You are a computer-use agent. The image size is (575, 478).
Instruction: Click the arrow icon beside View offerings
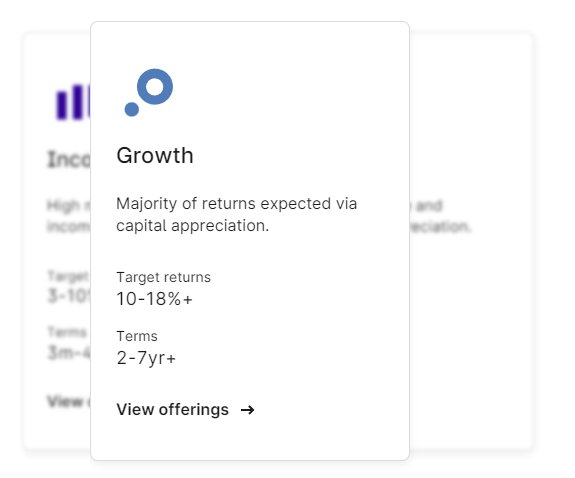click(248, 410)
